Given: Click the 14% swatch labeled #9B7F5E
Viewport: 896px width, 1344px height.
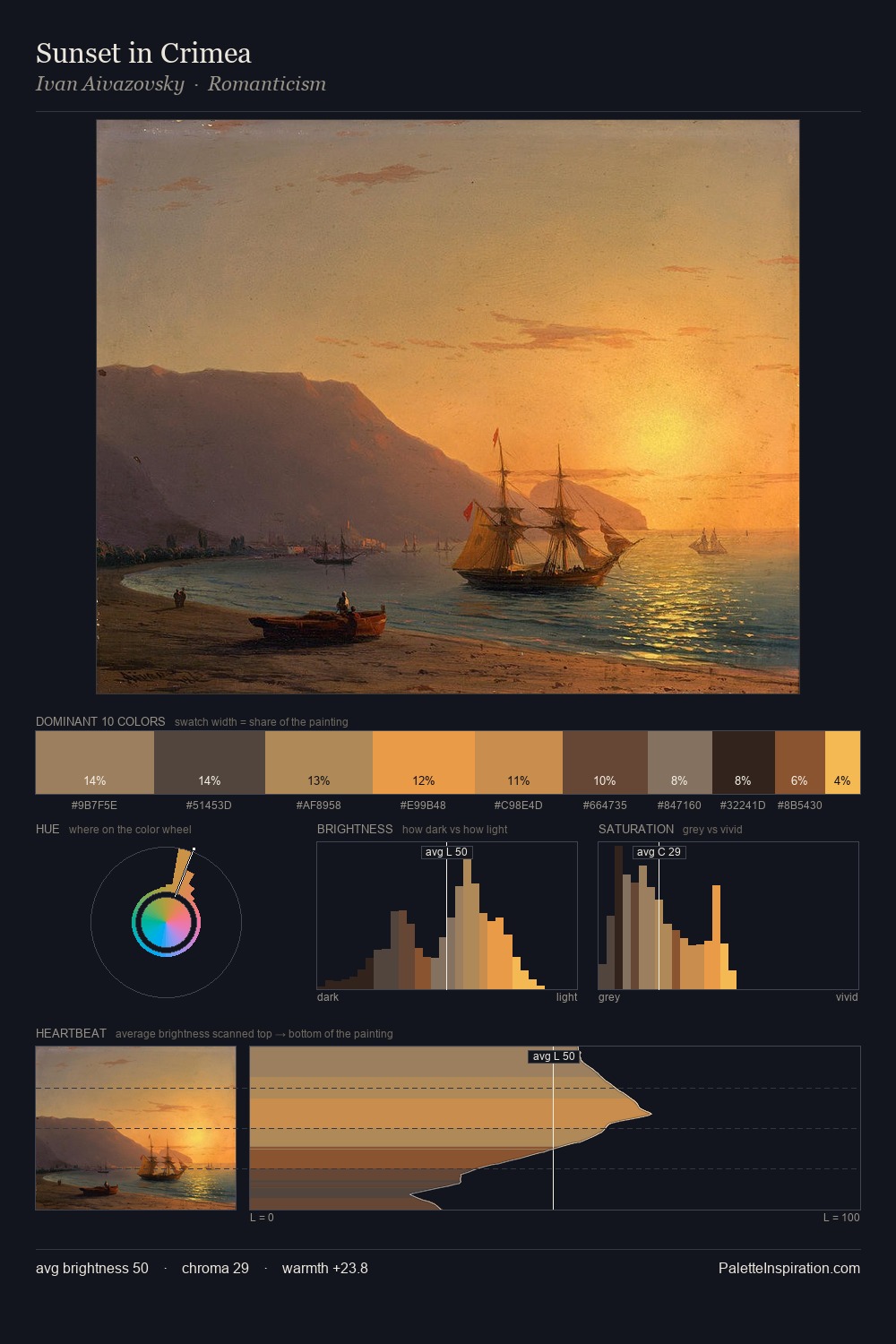Looking at the screenshot, I should pos(95,762).
